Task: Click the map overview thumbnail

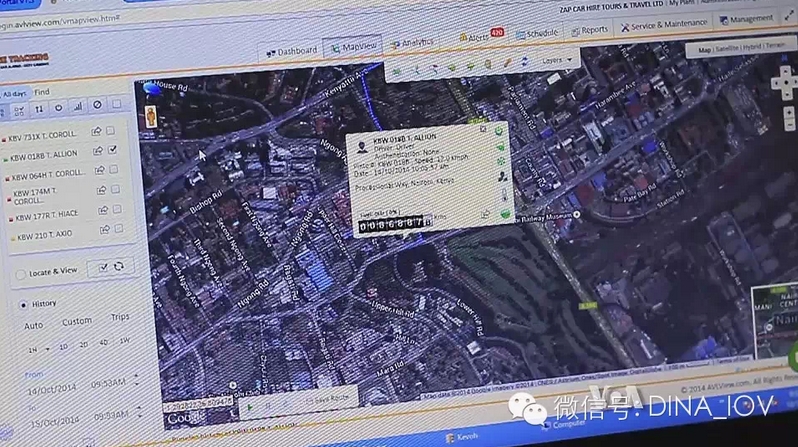Action: pyautogui.click(x=775, y=321)
